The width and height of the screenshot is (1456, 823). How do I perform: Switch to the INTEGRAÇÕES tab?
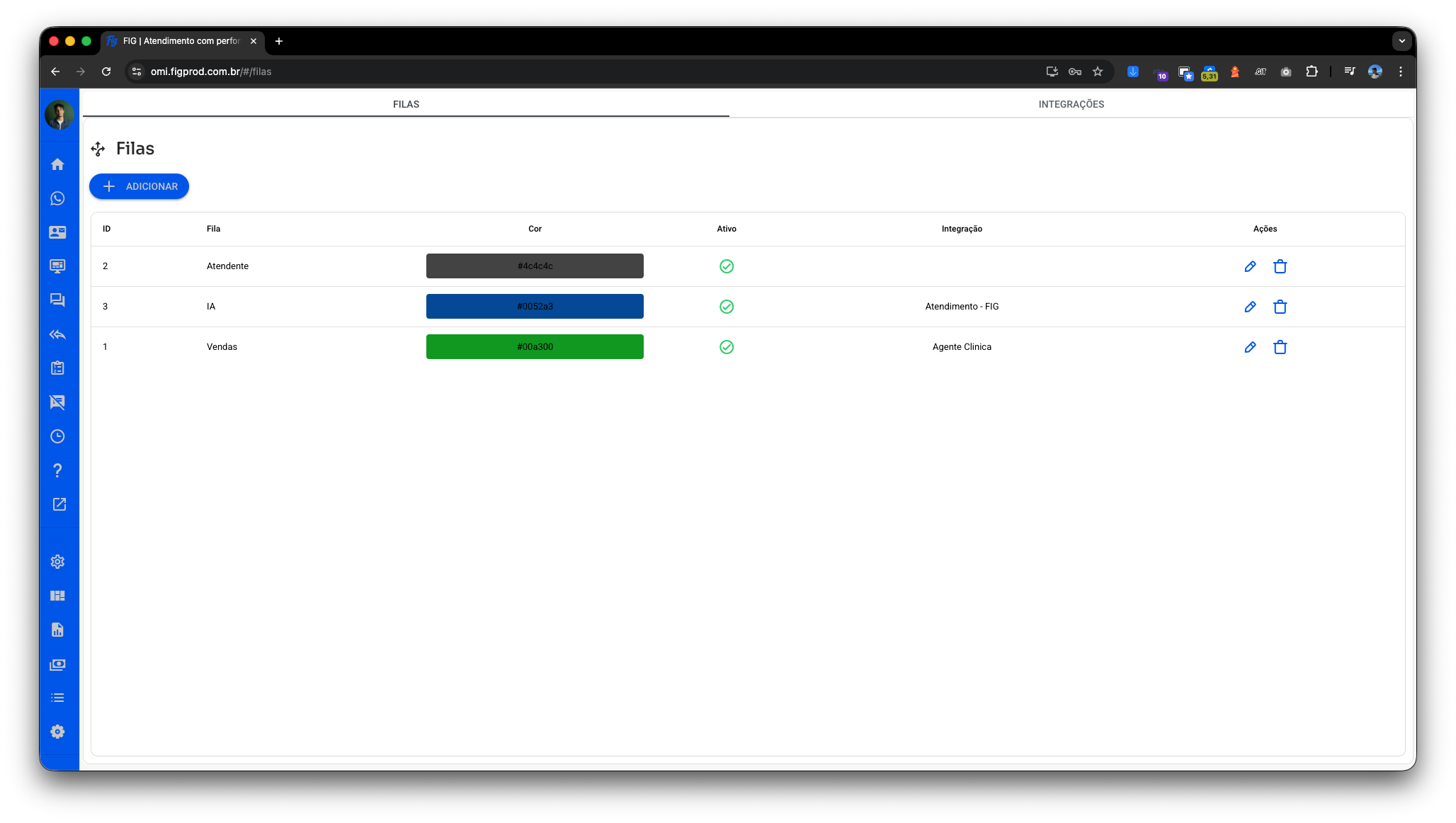pos(1071,104)
